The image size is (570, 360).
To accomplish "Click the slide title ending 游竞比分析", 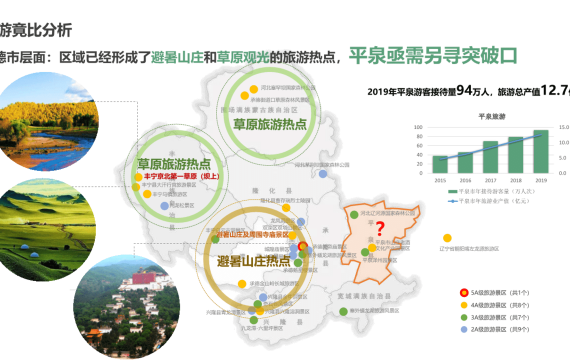I will click(x=36, y=30).
